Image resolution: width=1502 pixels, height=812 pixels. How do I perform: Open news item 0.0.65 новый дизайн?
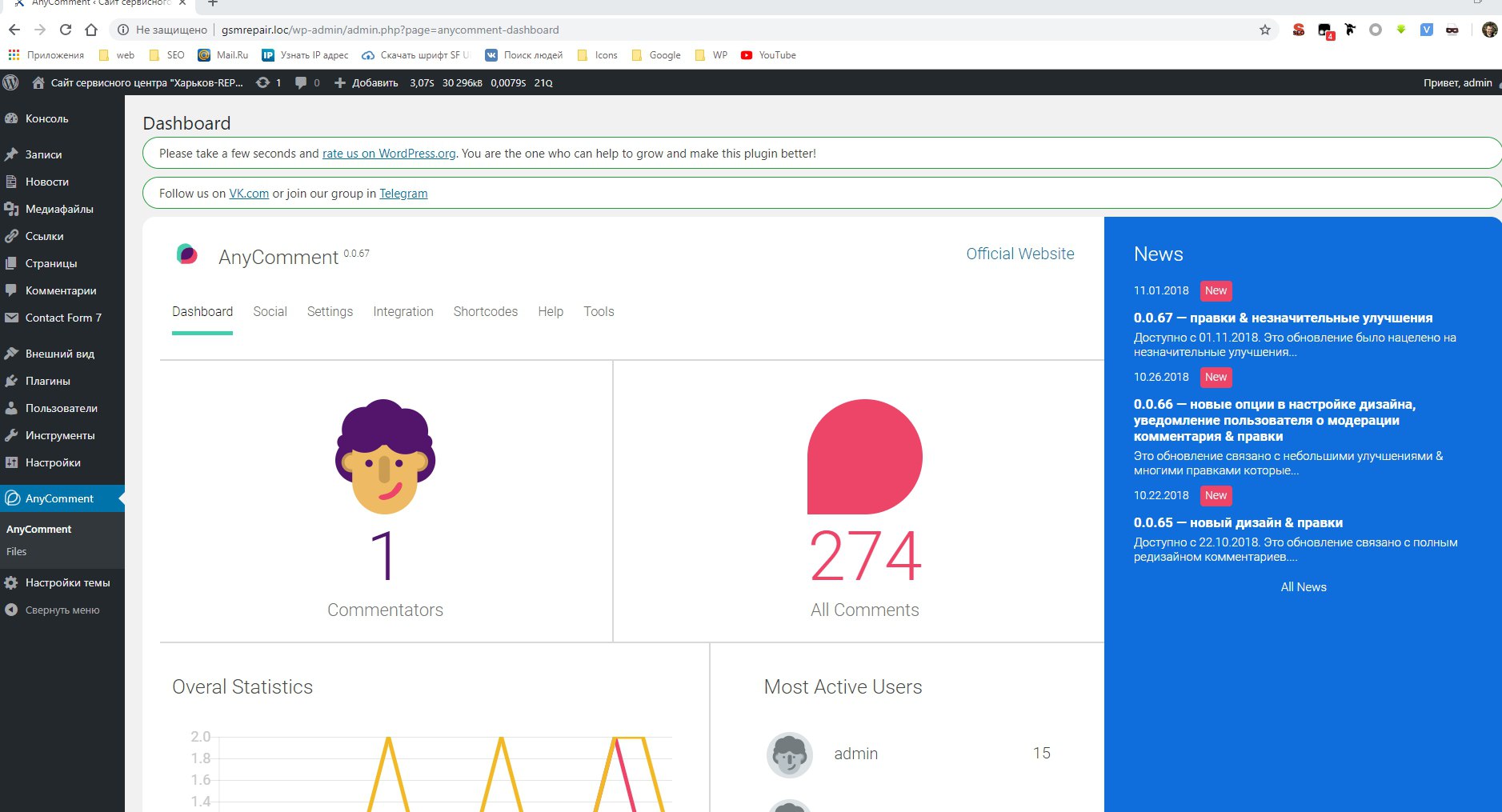click(x=1238, y=522)
